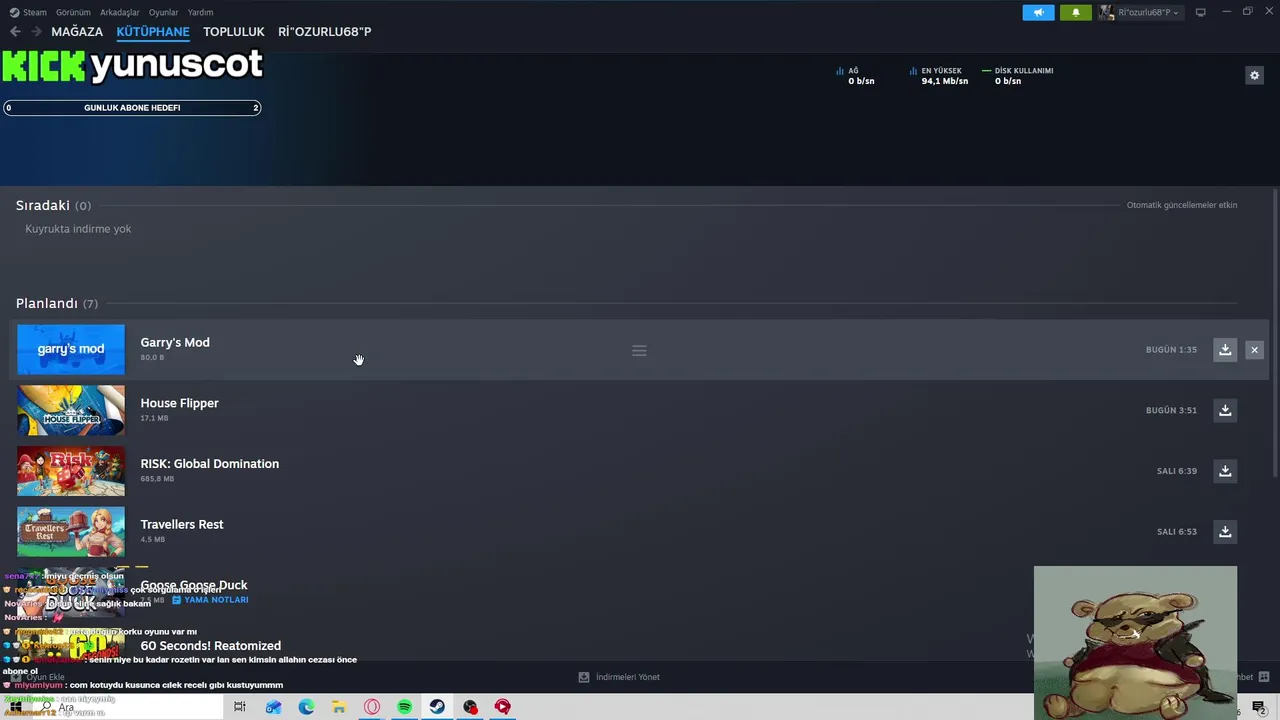Image resolution: width=1280 pixels, height=720 pixels.
Task: Go forward with the right arrow
Action: click(36, 32)
